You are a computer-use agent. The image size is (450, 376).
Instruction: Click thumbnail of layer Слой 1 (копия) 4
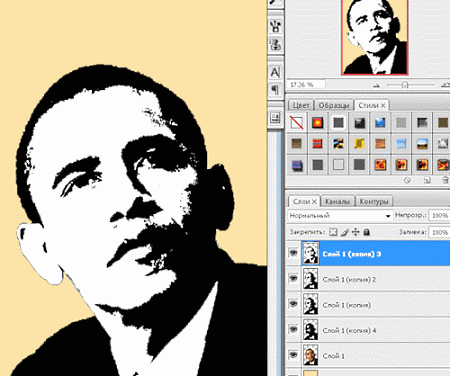pyautogui.click(x=311, y=330)
